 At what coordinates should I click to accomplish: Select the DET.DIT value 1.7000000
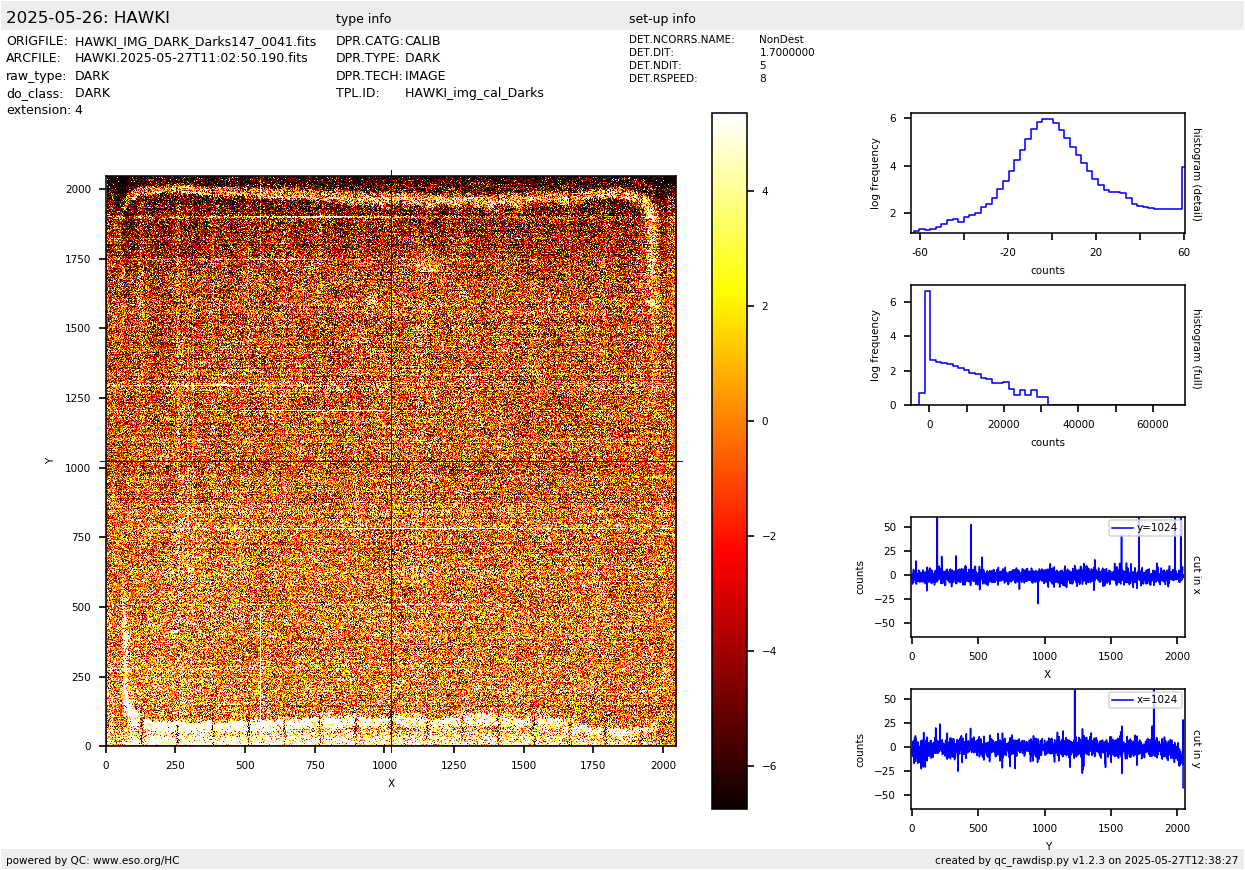pyautogui.click(x=786, y=53)
